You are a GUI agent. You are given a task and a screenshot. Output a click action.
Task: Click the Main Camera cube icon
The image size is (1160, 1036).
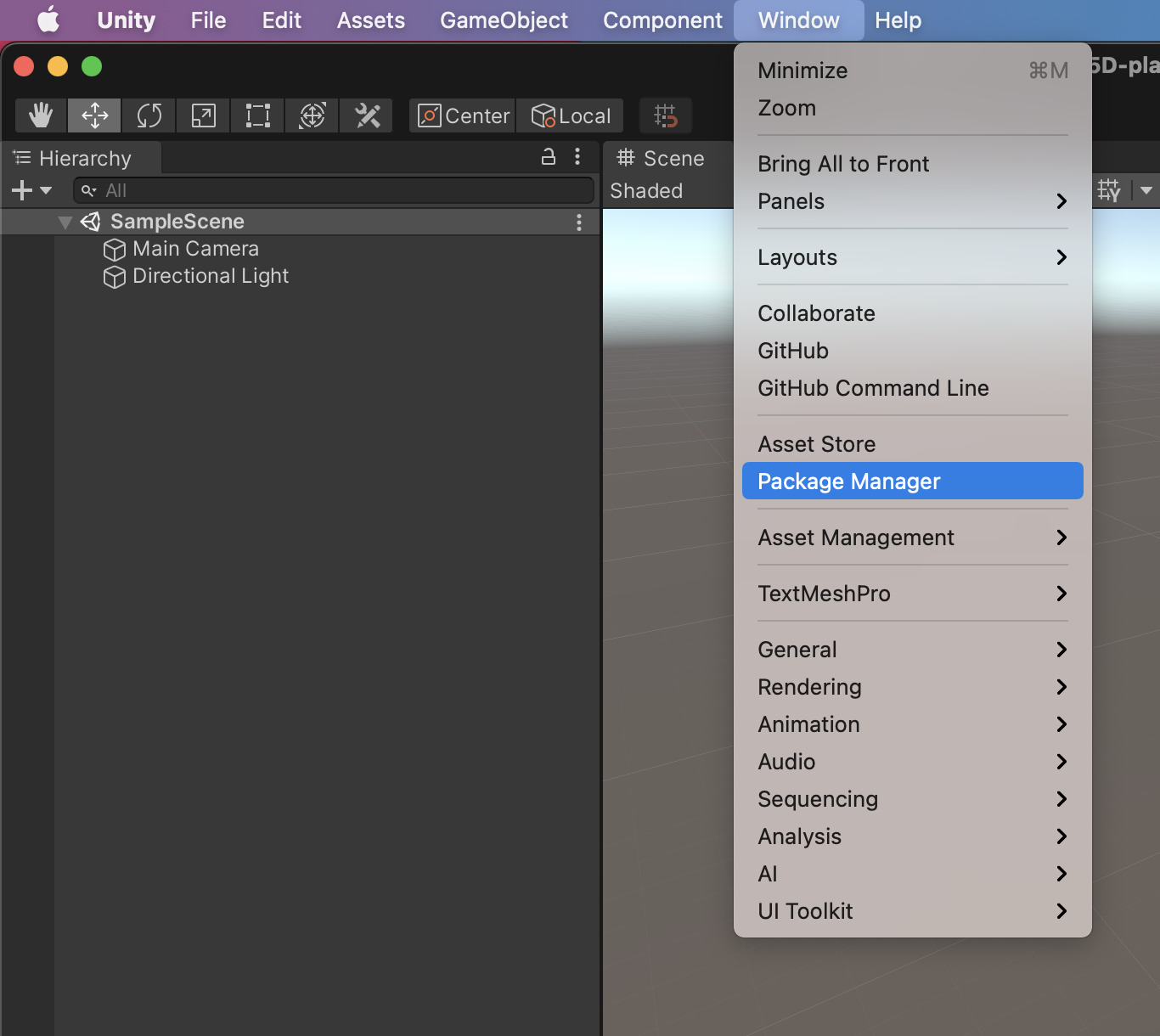pos(115,250)
